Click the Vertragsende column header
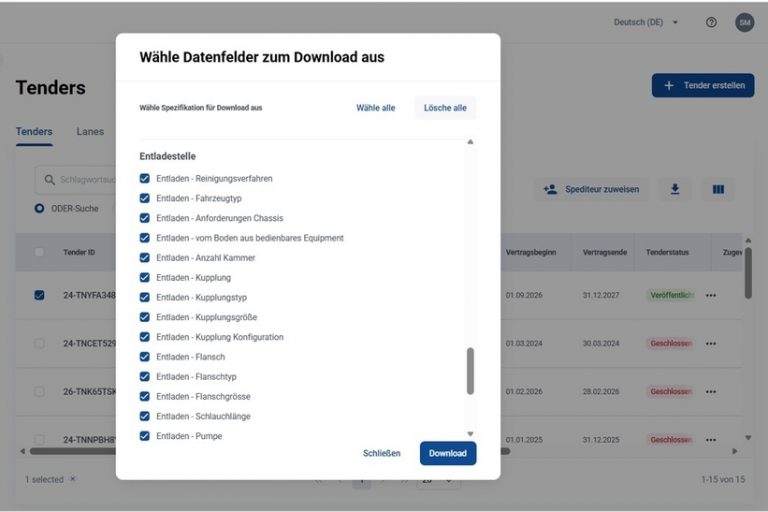768x512 pixels. (605, 252)
